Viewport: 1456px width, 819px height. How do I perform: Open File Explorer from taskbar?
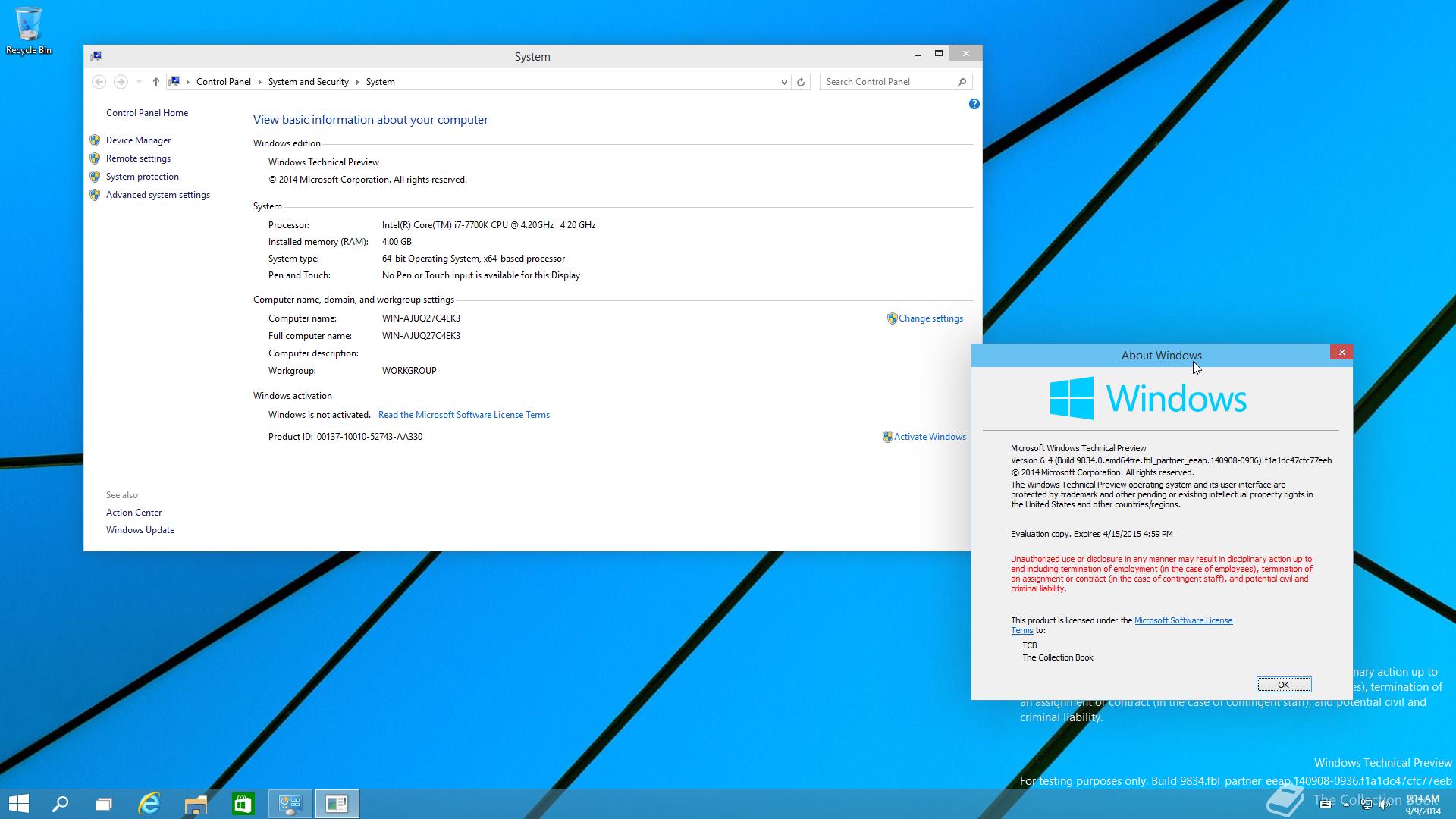196,803
